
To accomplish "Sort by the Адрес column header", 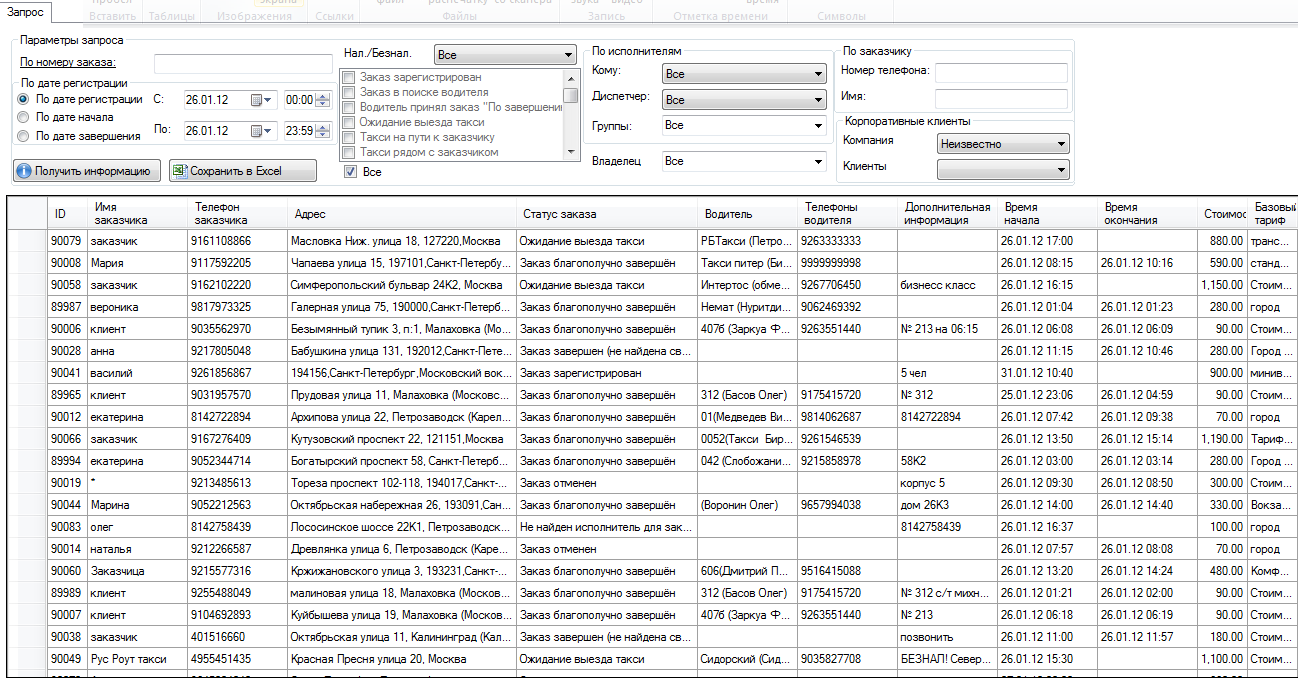I will click(x=402, y=214).
